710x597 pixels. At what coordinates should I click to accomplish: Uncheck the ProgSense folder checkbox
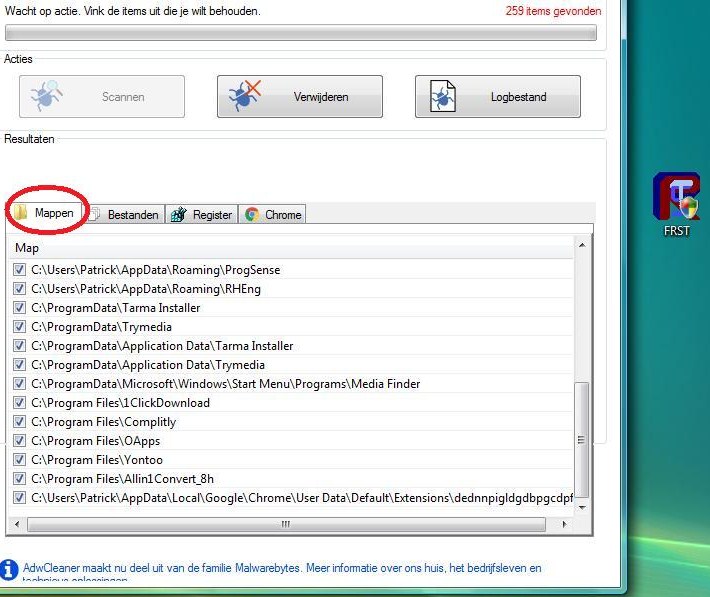tap(19, 270)
